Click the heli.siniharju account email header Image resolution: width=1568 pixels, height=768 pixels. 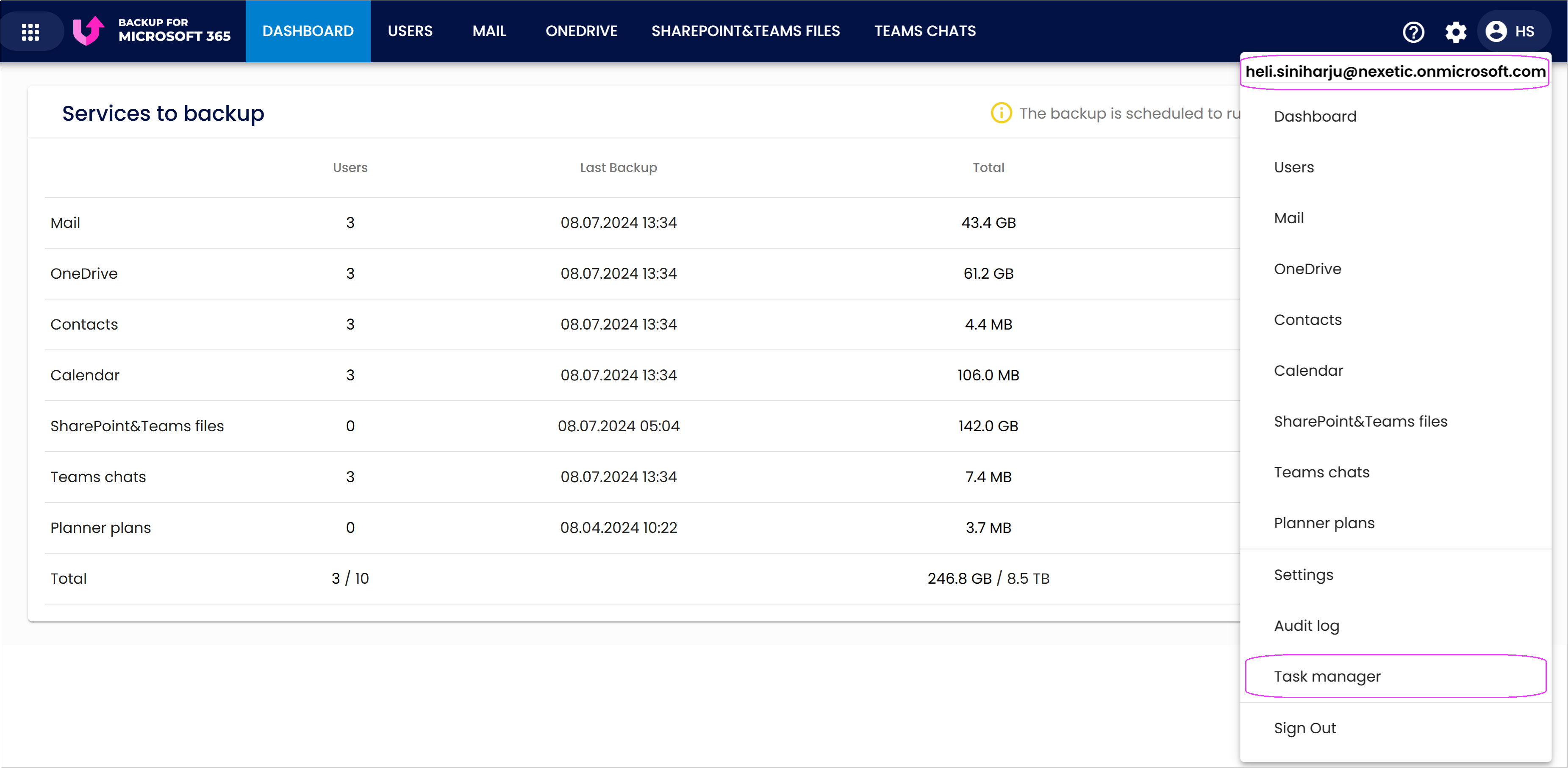(1395, 72)
